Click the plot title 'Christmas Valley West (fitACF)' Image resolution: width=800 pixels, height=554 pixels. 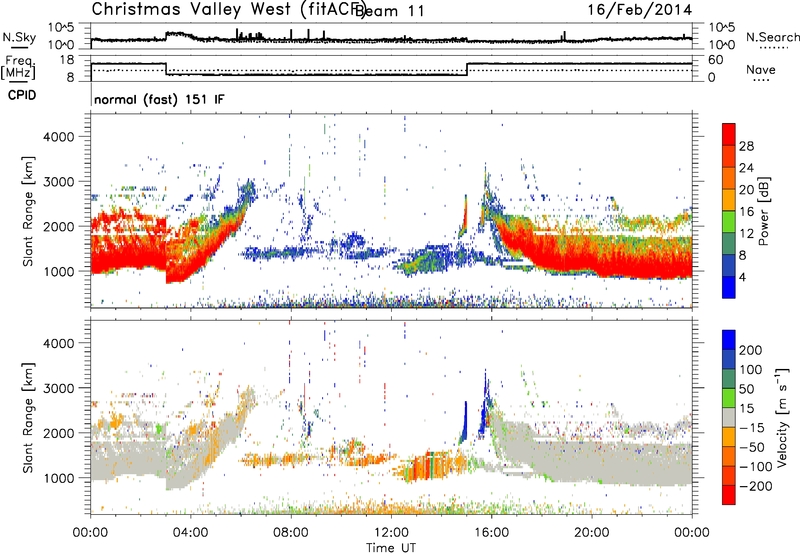click(x=228, y=9)
